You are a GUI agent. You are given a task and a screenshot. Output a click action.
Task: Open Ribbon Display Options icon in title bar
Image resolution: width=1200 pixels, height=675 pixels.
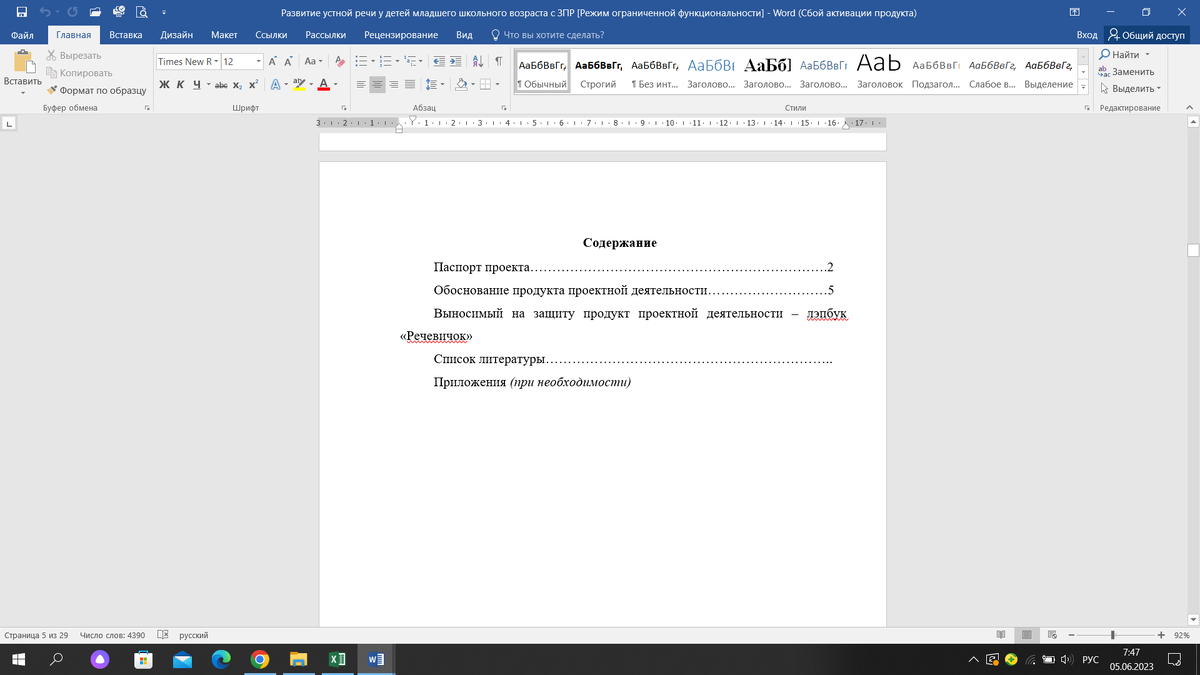coord(1074,12)
